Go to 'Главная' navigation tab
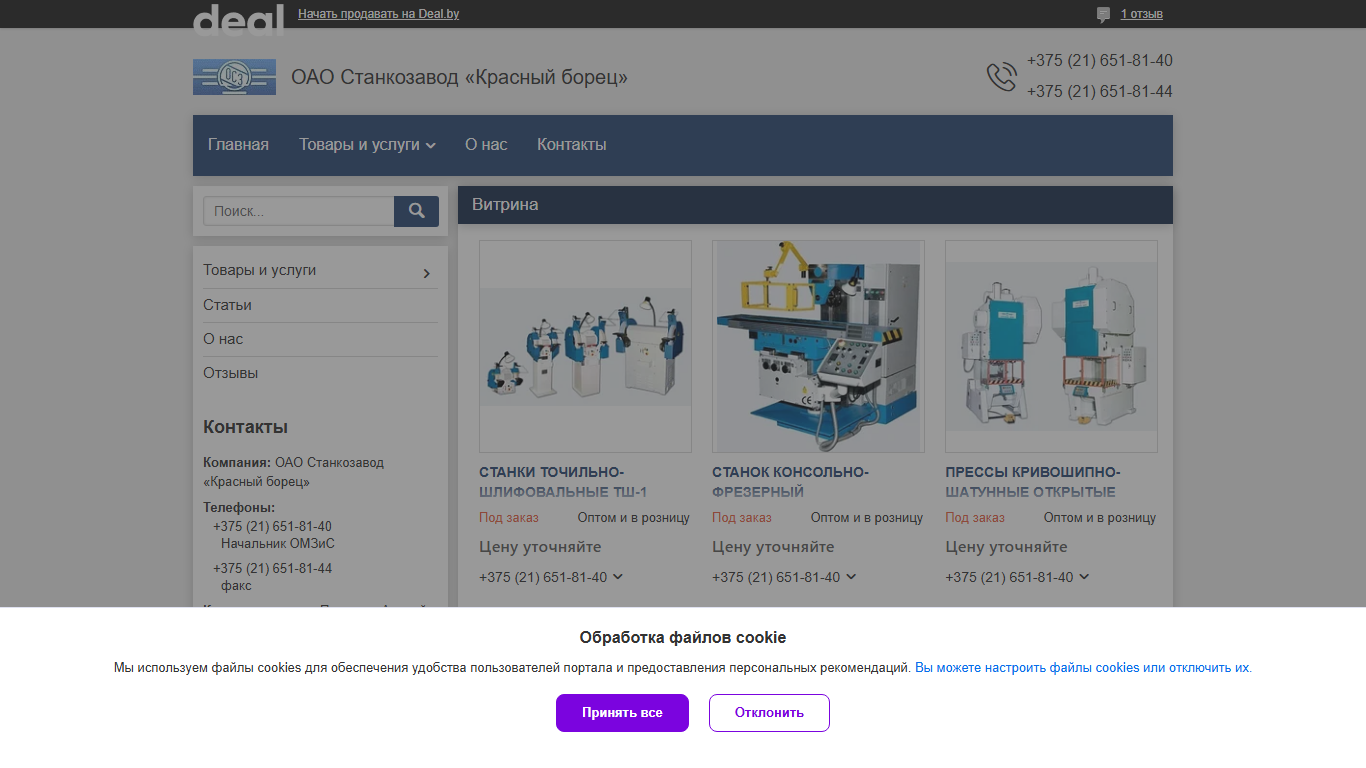This screenshot has height=768, width=1366. (x=238, y=145)
